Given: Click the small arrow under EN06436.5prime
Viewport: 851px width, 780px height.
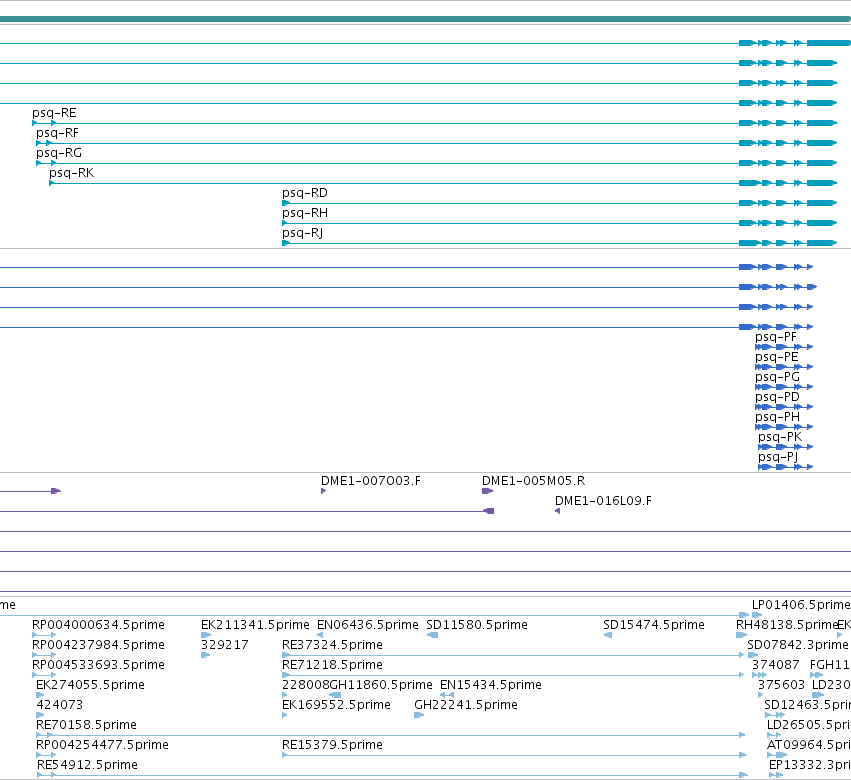Looking at the screenshot, I should (320, 635).
